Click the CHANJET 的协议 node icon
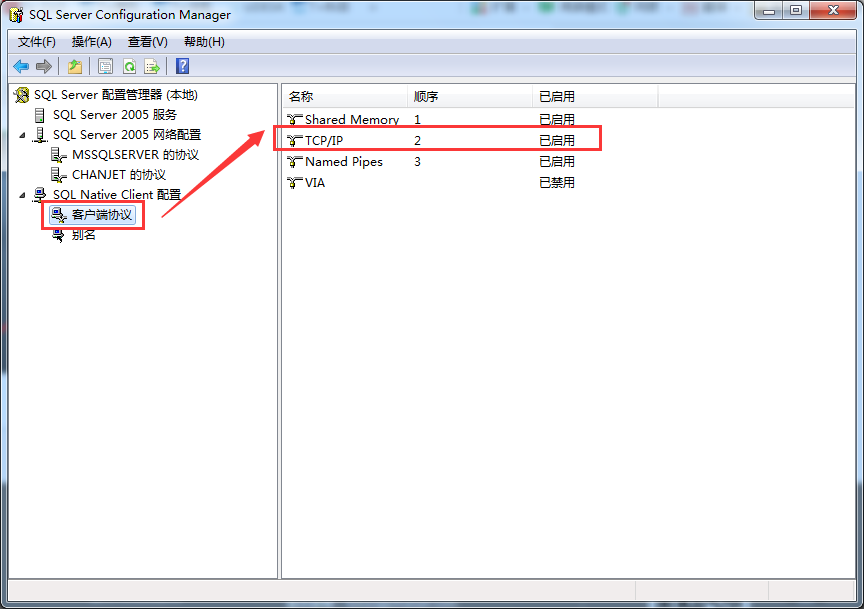Screen dimensions: 864x609 pos(58,175)
